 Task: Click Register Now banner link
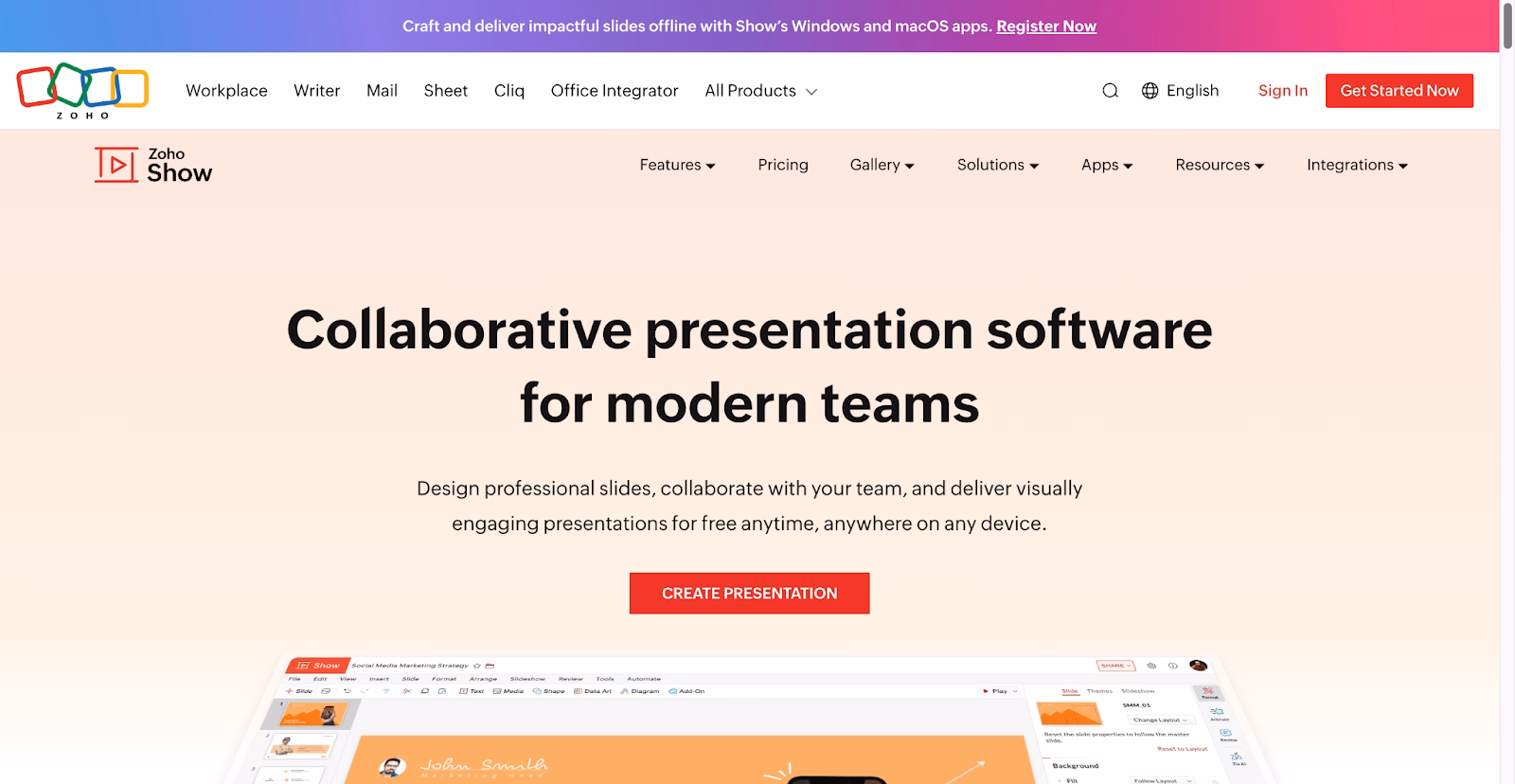point(1046,27)
